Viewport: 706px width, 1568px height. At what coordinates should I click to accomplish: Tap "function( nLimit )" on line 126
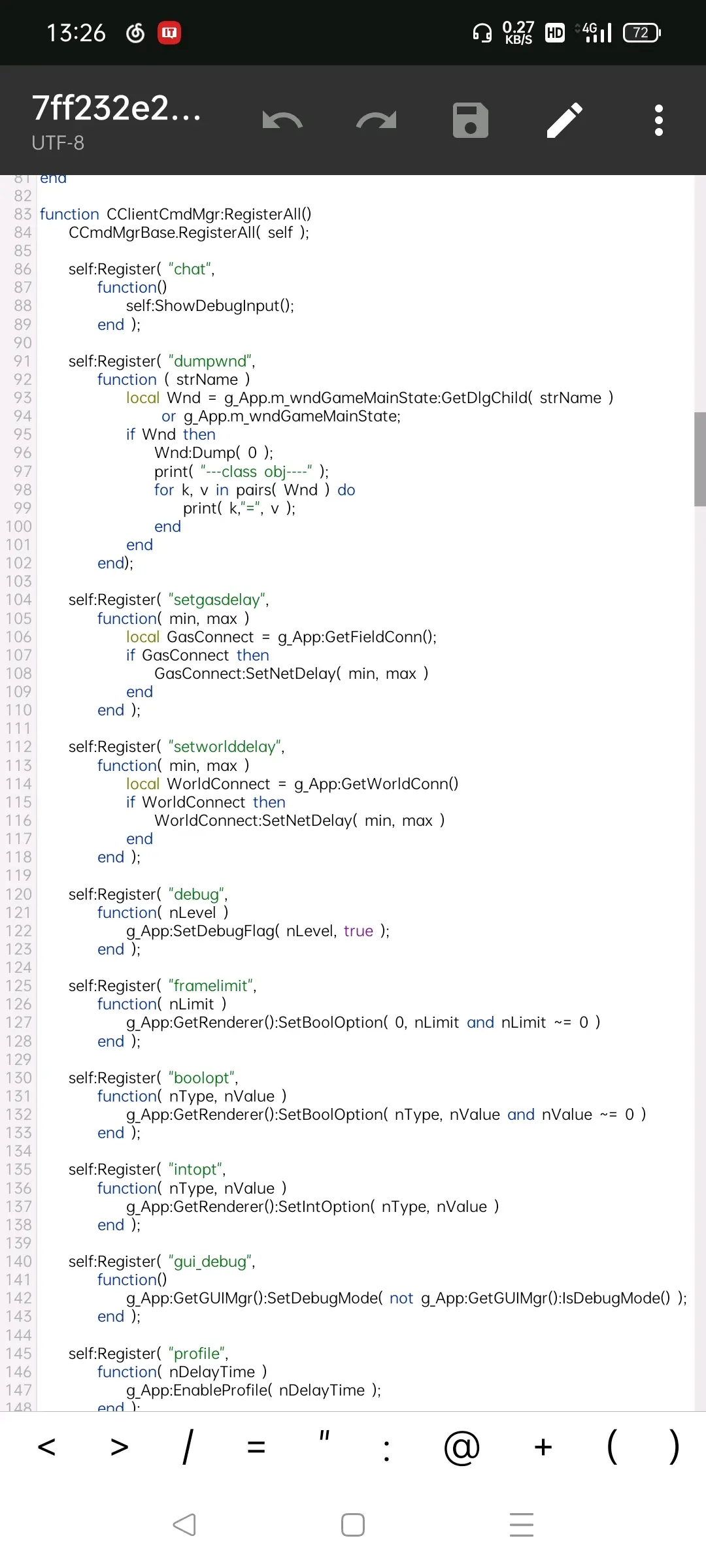pos(162,1004)
